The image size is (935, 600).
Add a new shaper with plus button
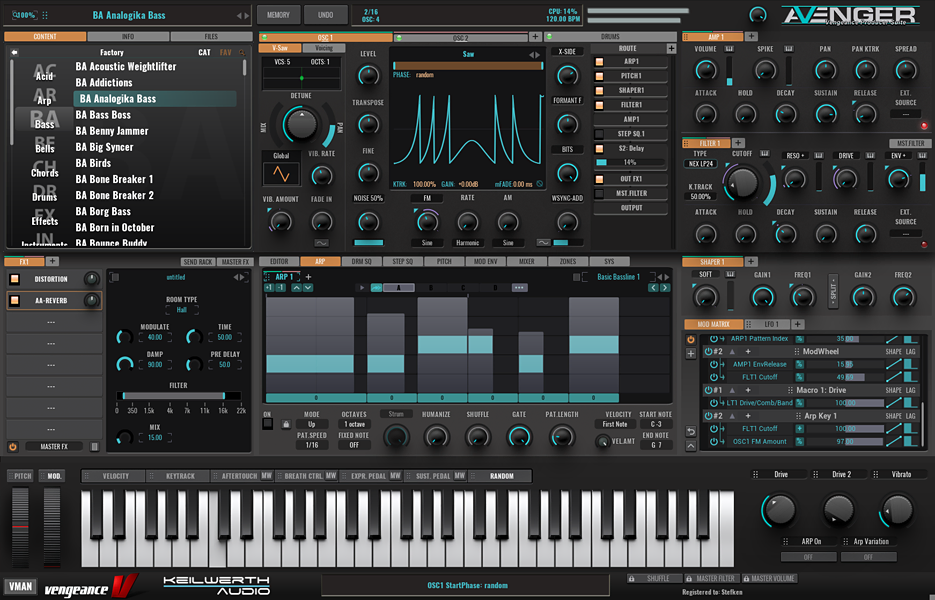751,261
